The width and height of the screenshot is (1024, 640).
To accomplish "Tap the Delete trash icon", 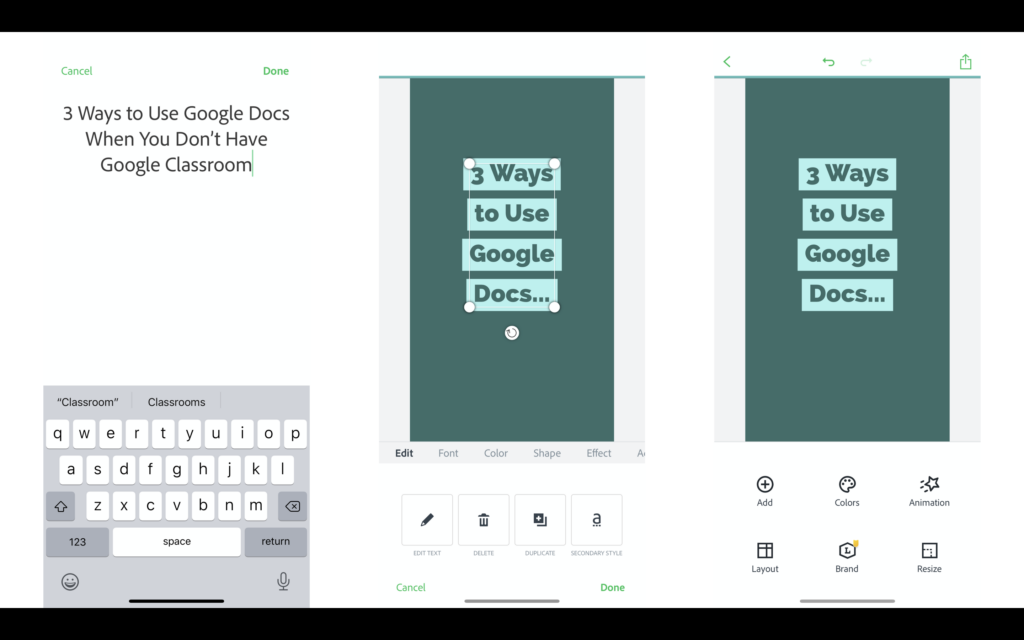I will pos(483,520).
